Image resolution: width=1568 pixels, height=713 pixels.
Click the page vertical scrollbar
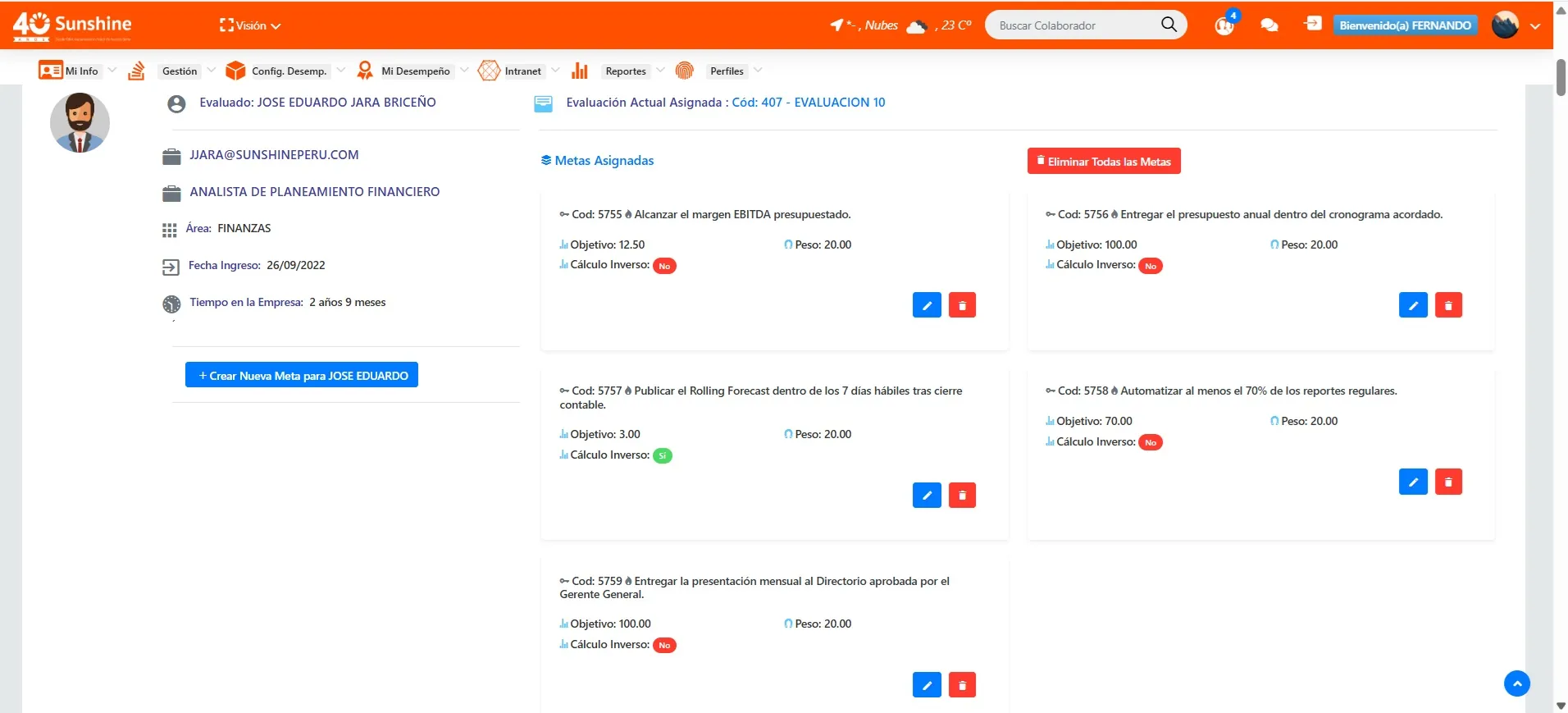point(1561,78)
